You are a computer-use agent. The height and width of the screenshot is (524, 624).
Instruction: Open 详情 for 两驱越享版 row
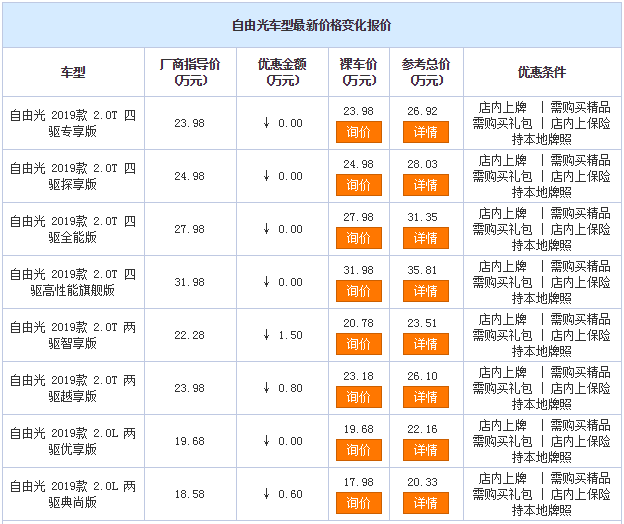click(x=426, y=397)
